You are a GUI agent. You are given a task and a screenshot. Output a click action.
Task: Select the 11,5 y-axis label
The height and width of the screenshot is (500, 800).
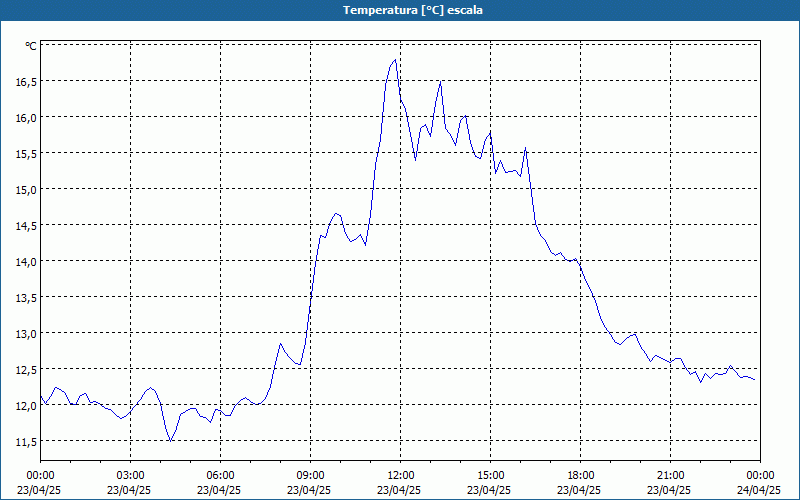pos(26,441)
